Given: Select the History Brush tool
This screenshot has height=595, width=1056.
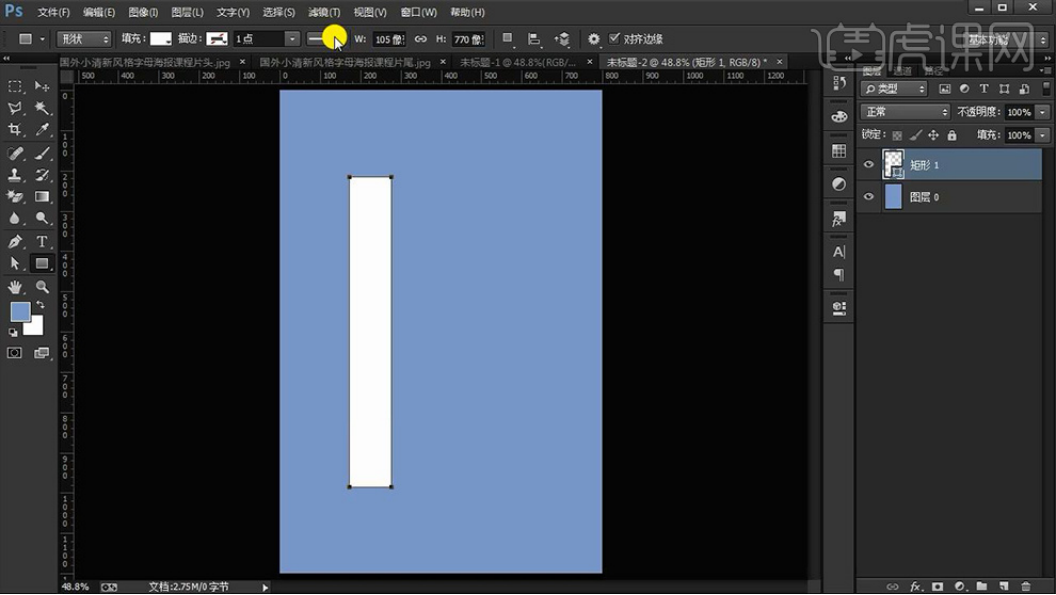Looking at the screenshot, I should [42, 175].
